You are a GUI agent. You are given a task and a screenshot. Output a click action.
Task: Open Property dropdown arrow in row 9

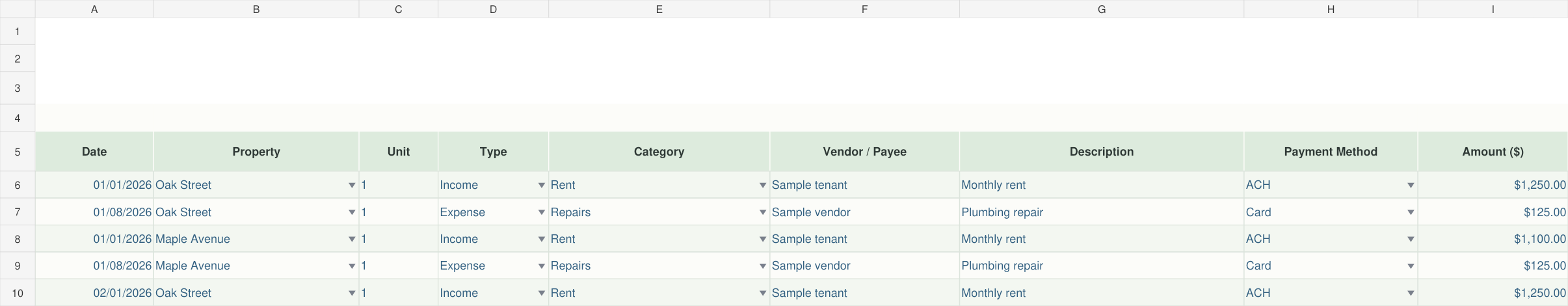coord(352,266)
